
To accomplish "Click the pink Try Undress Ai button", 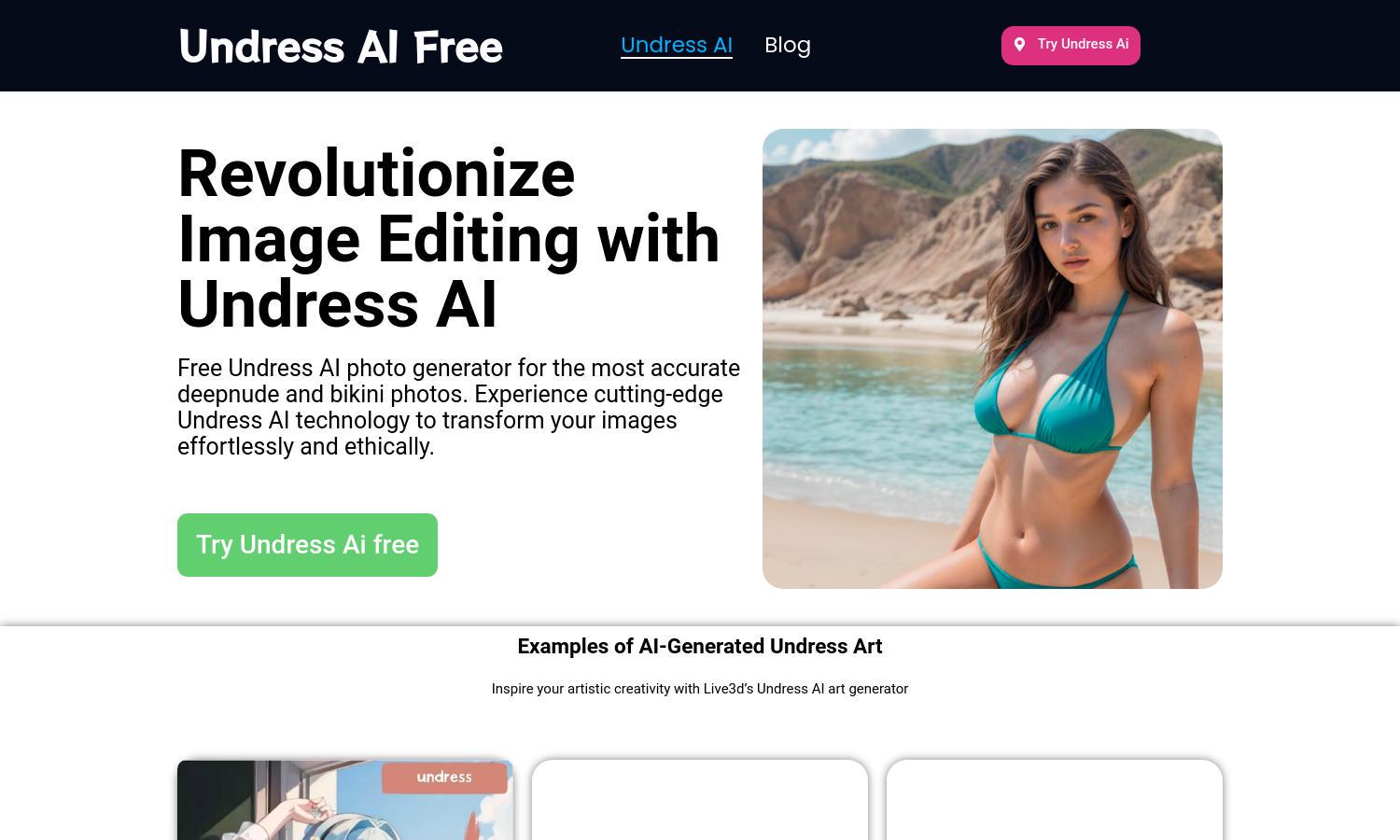I will coord(1071,46).
